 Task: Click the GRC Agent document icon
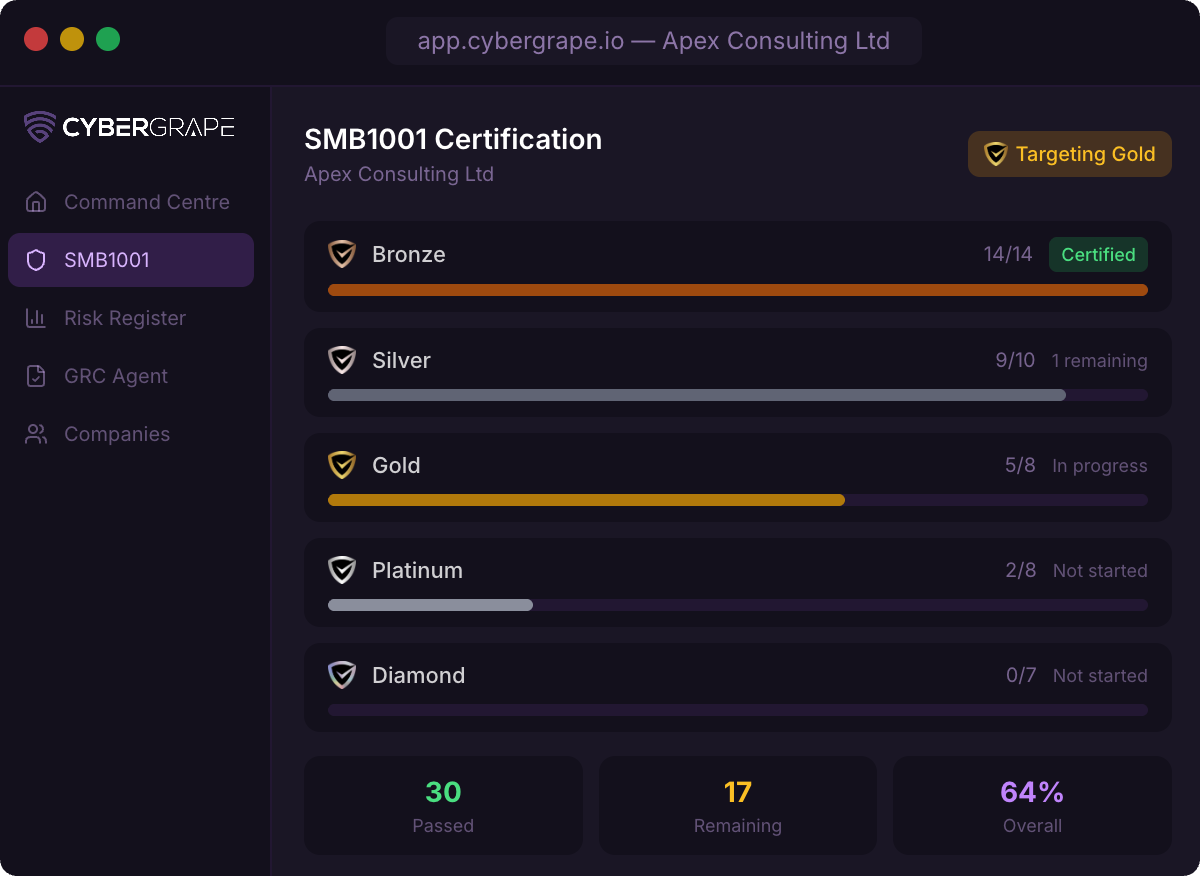pos(36,376)
